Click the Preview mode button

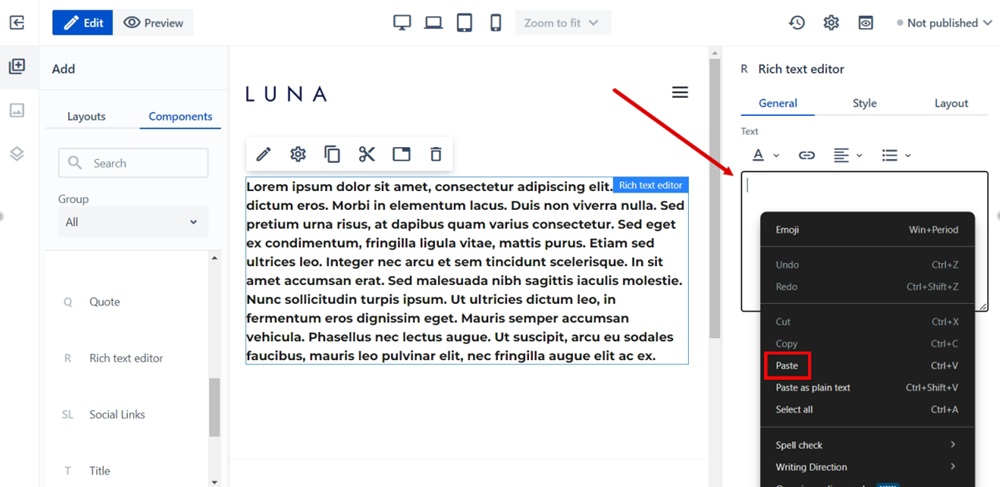pos(153,23)
